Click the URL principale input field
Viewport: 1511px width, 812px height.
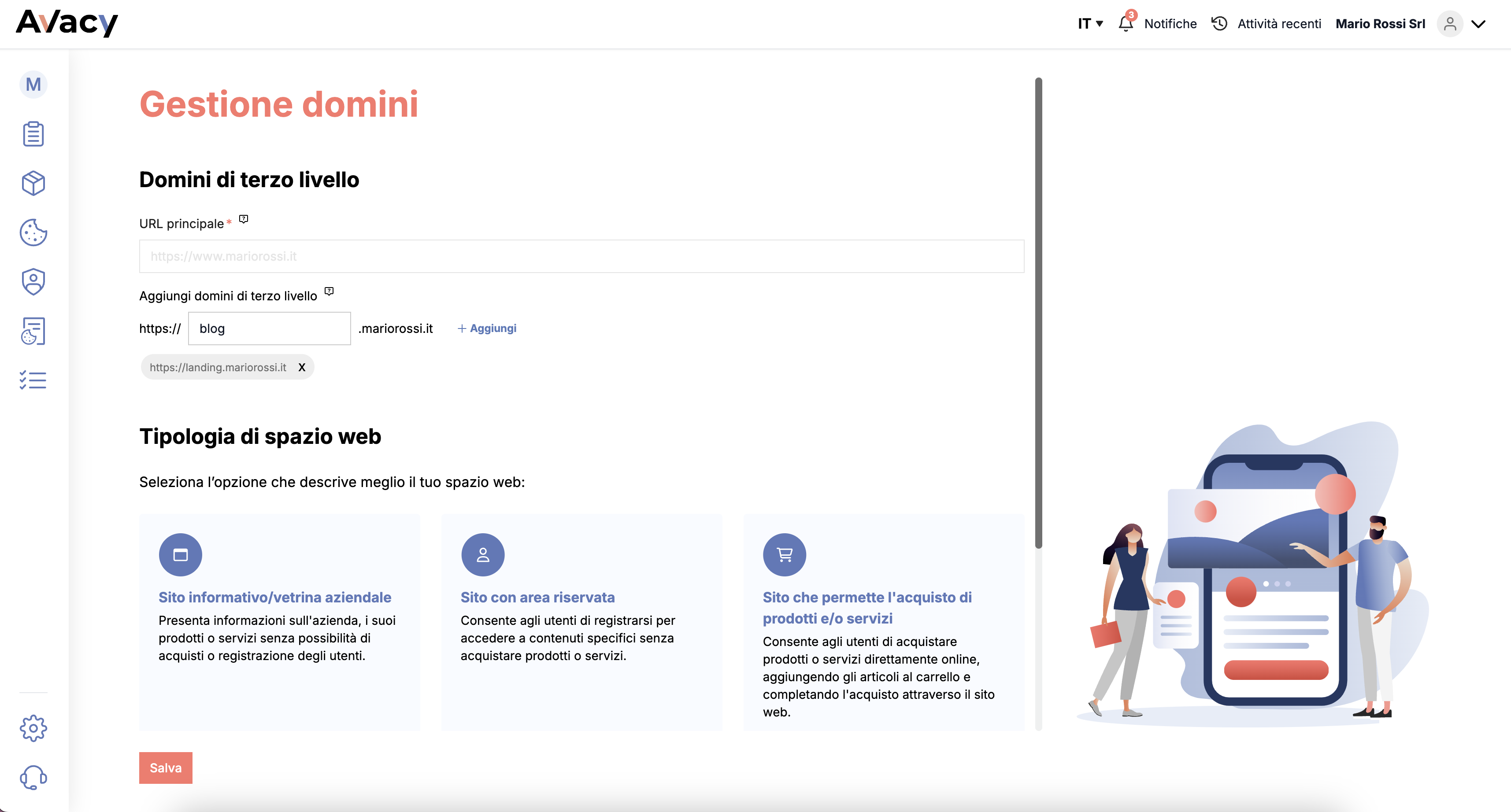[582, 256]
